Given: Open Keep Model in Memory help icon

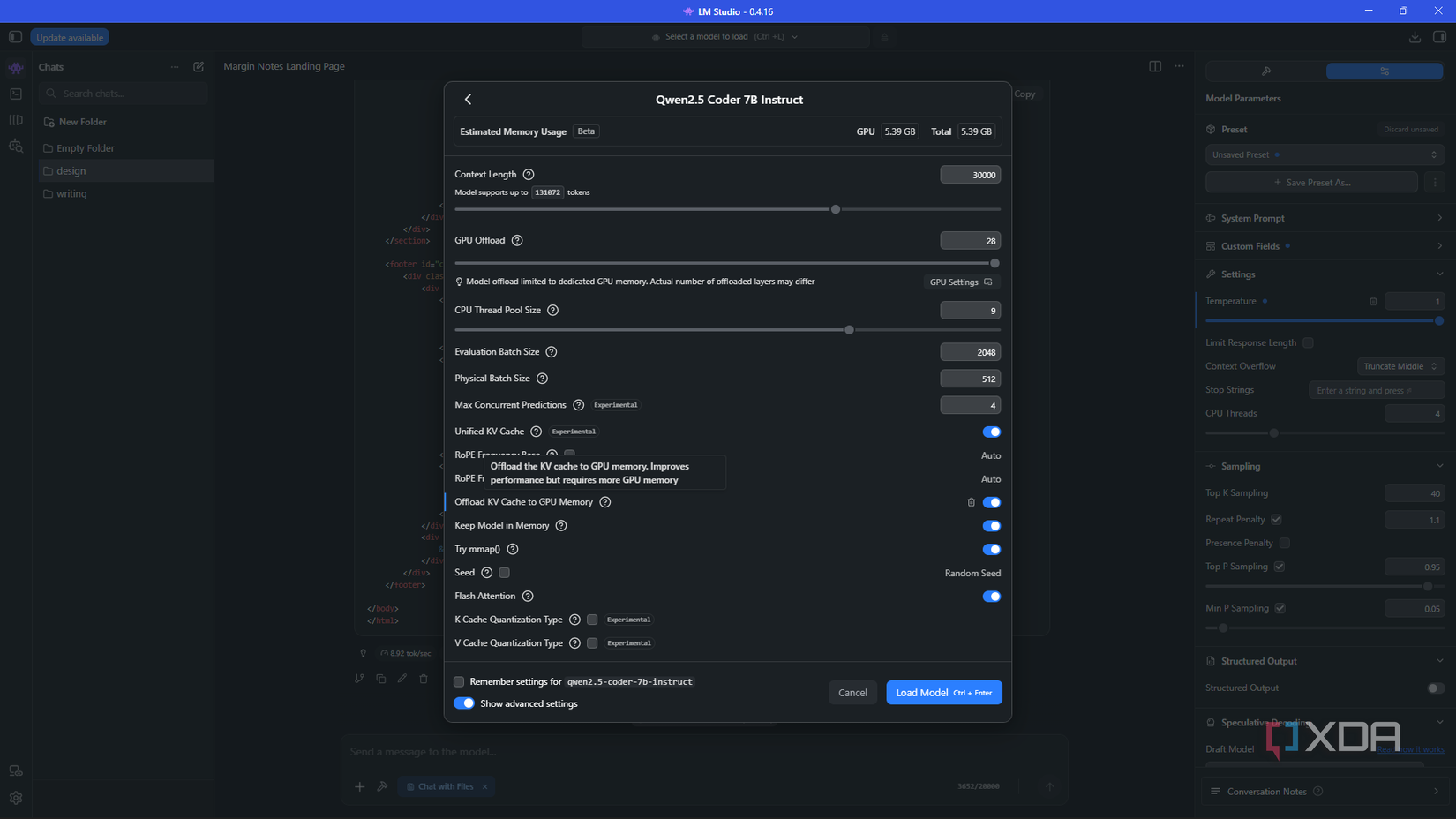Looking at the screenshot, I should click(x=561, y=526).
